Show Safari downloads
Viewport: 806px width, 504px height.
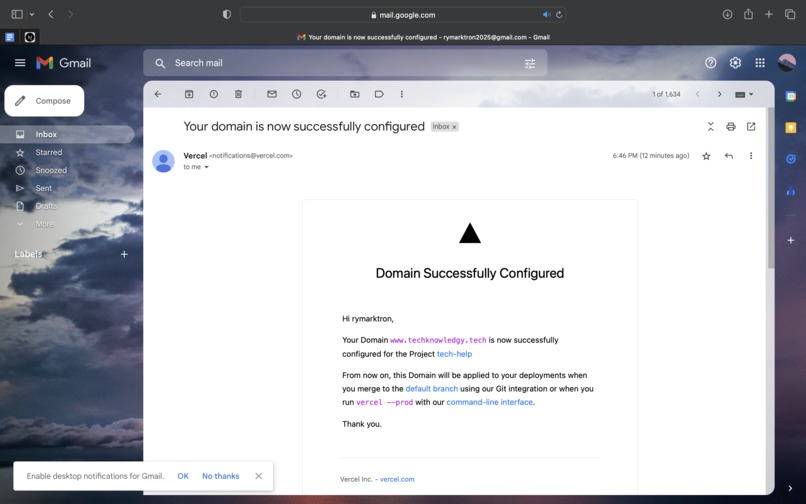point(727,14)
